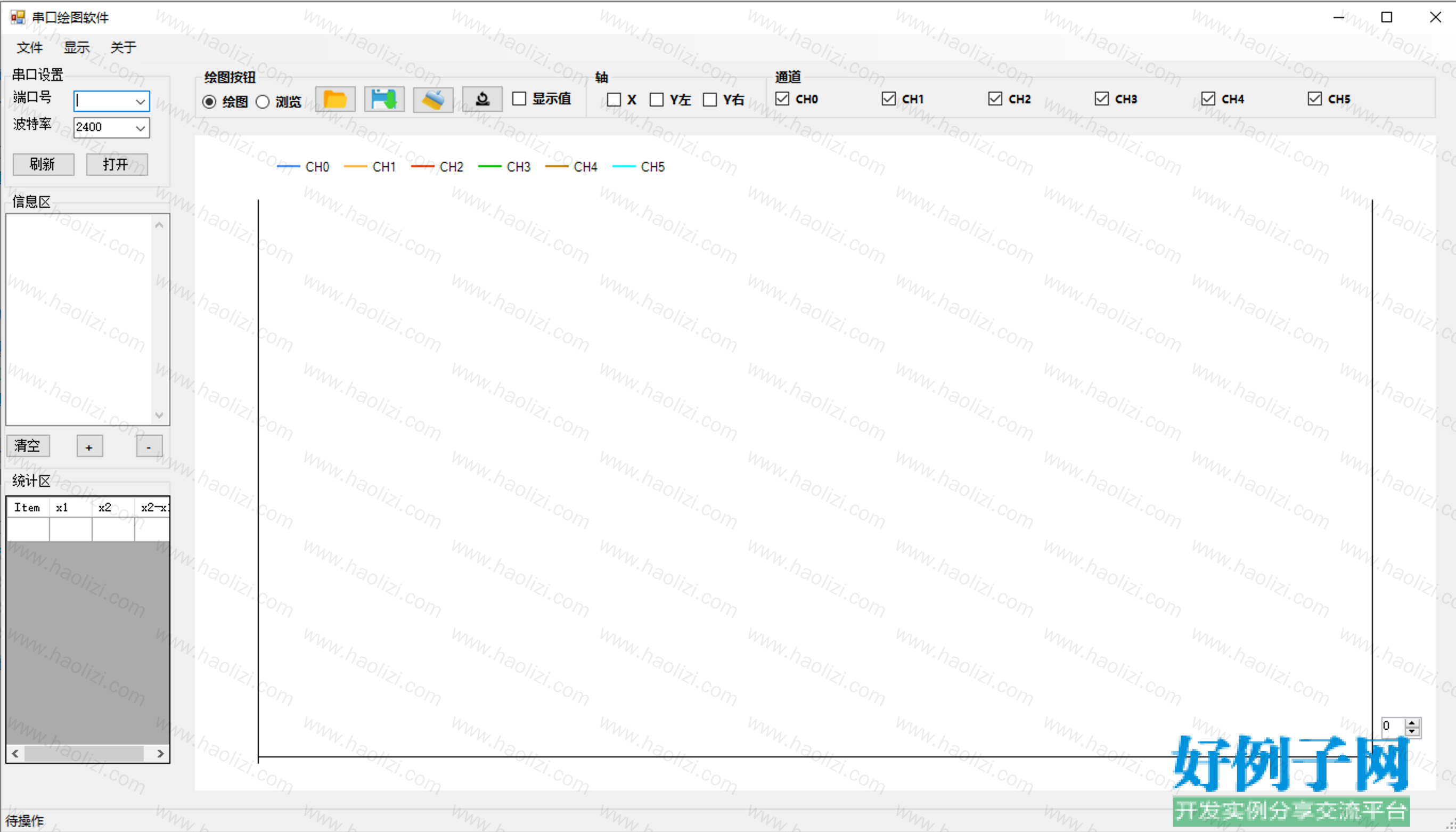Click the info area scrollbar up arrow

point(159,225)
